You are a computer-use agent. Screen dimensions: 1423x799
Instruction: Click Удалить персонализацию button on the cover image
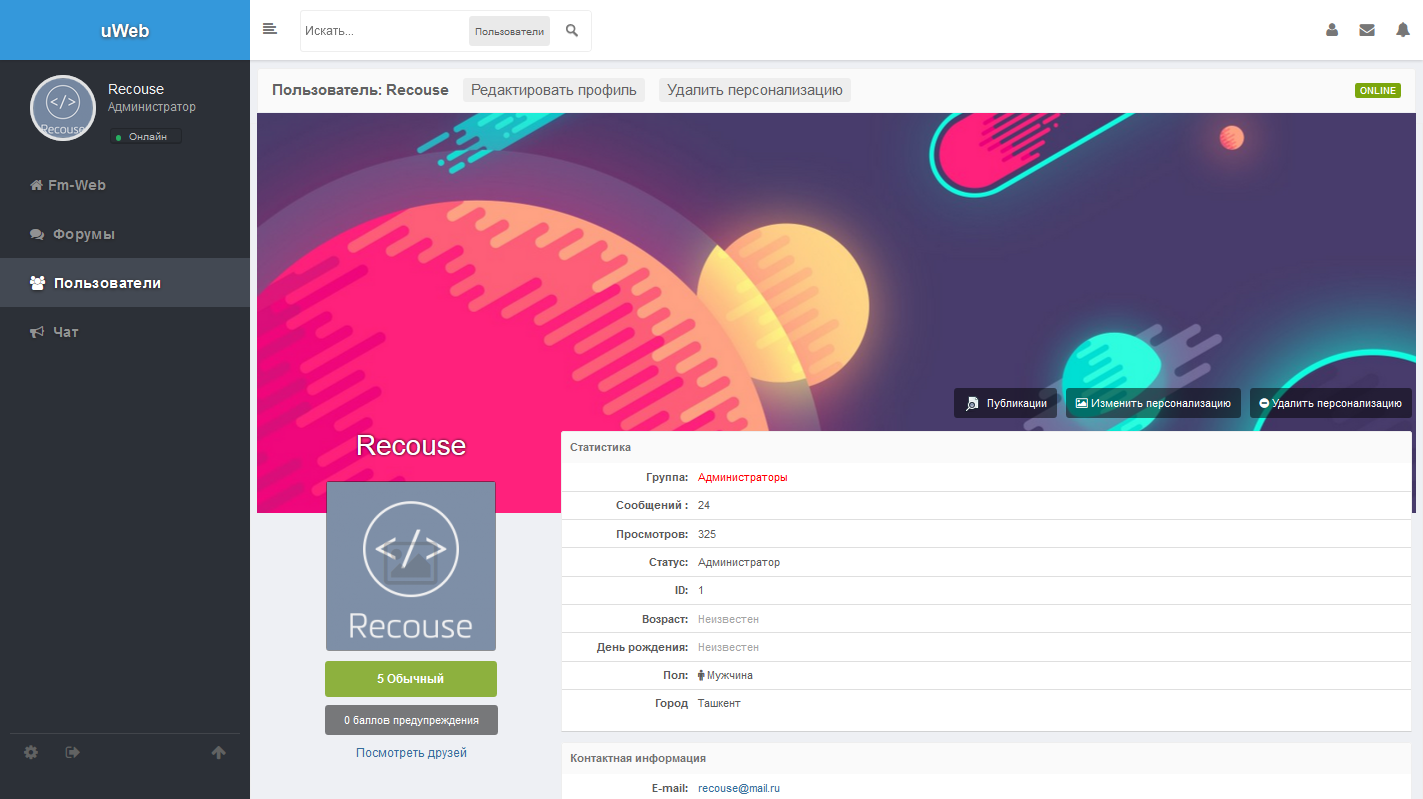1331,403
